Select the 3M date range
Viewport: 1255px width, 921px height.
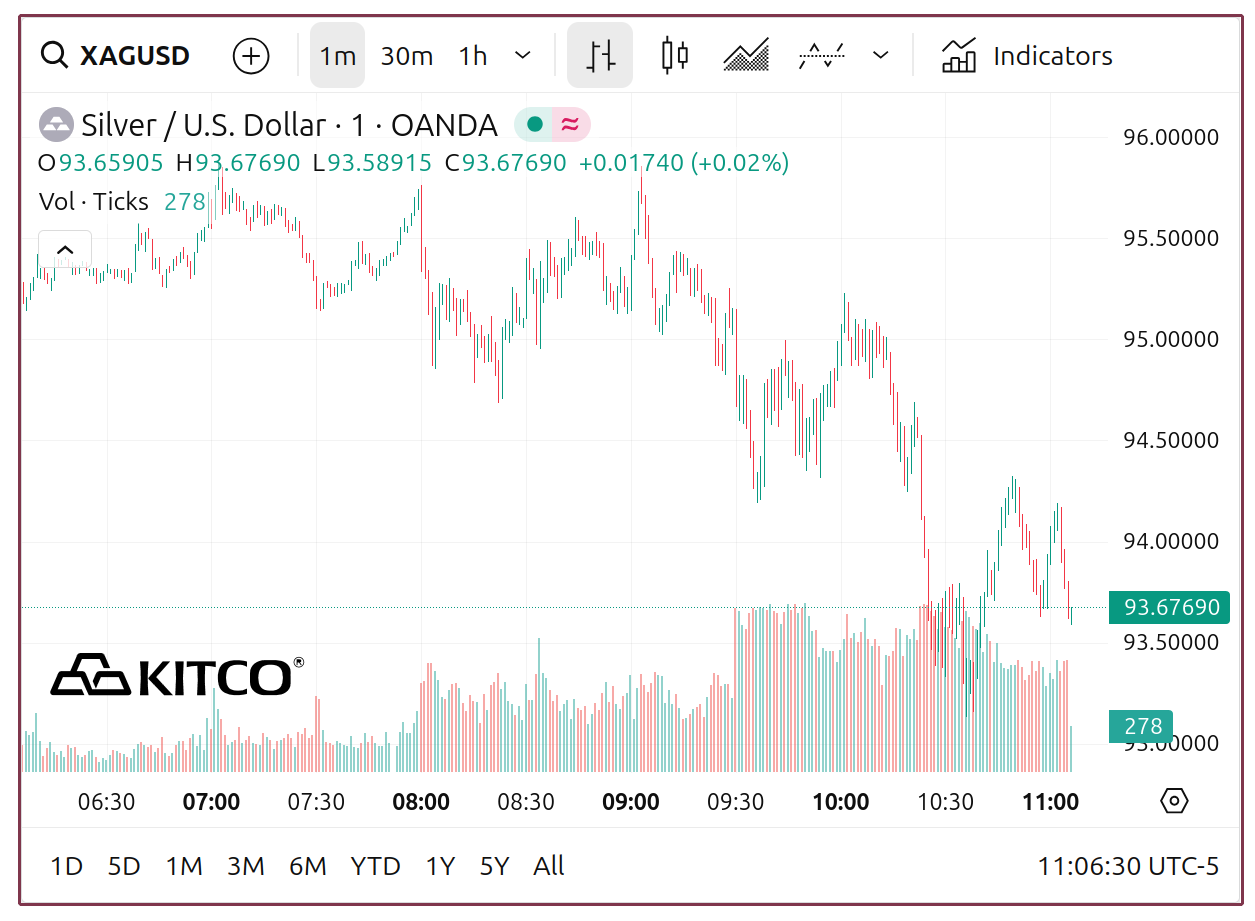click(x=246, y=866)
